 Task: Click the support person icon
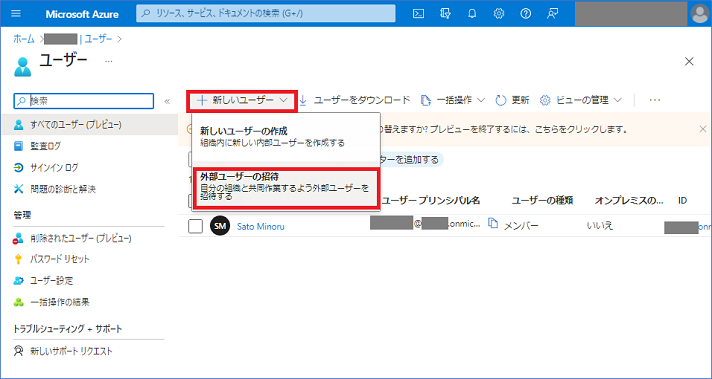tap(18, 351)
